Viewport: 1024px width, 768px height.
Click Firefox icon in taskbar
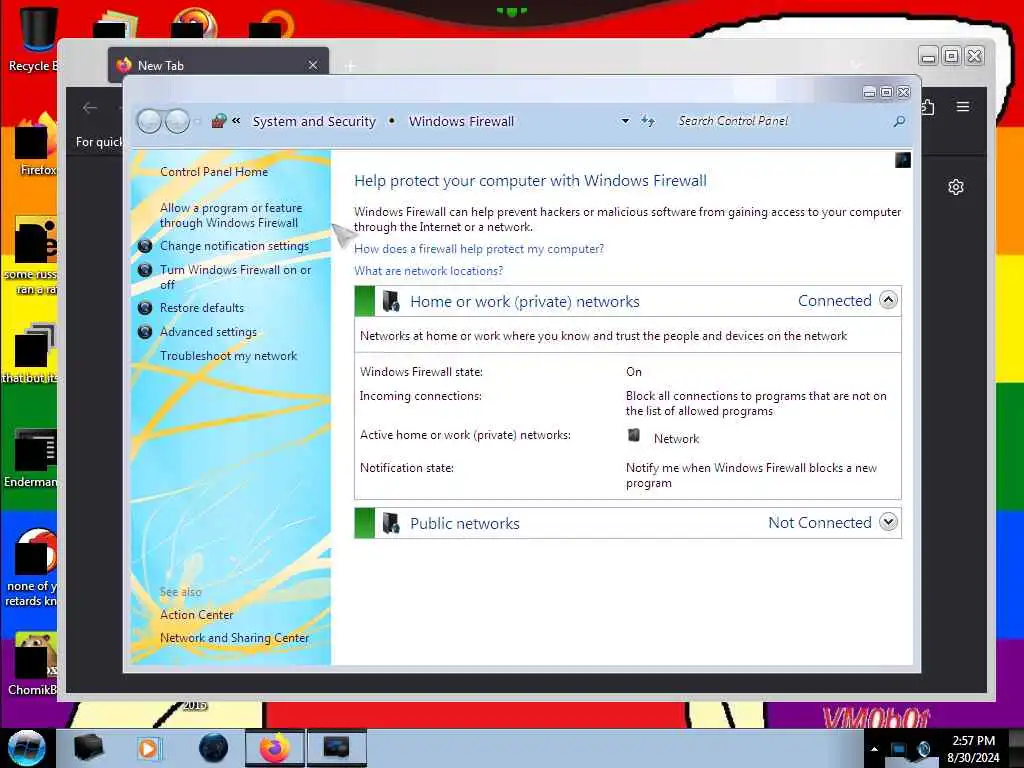[x=275, y=748]
